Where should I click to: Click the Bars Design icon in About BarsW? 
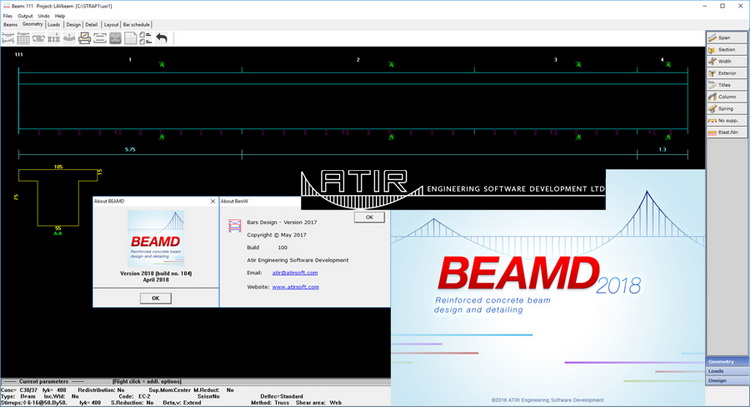pyautogui.click(x=234, y=225)
